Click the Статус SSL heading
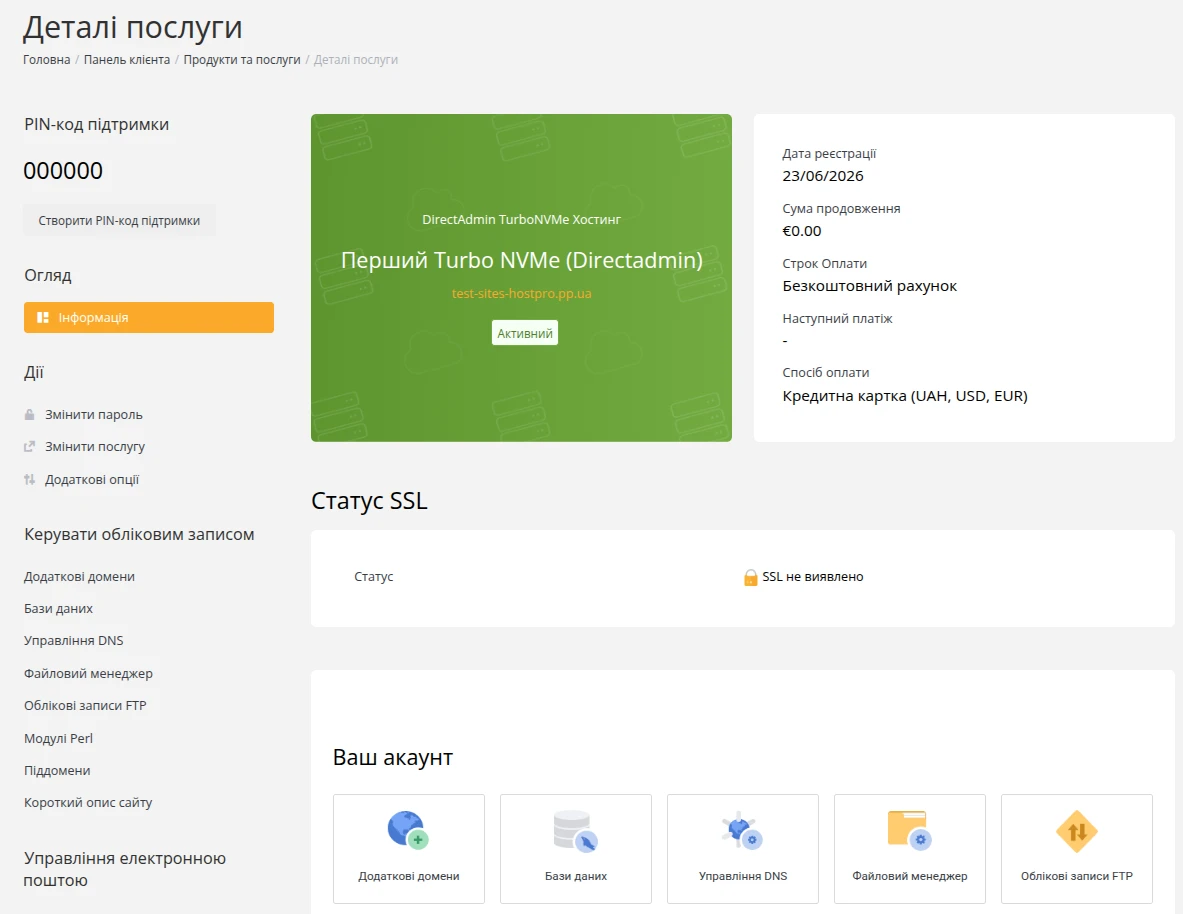The height and width of the screenshot is (914, 1183). click(x=369, y=501)
